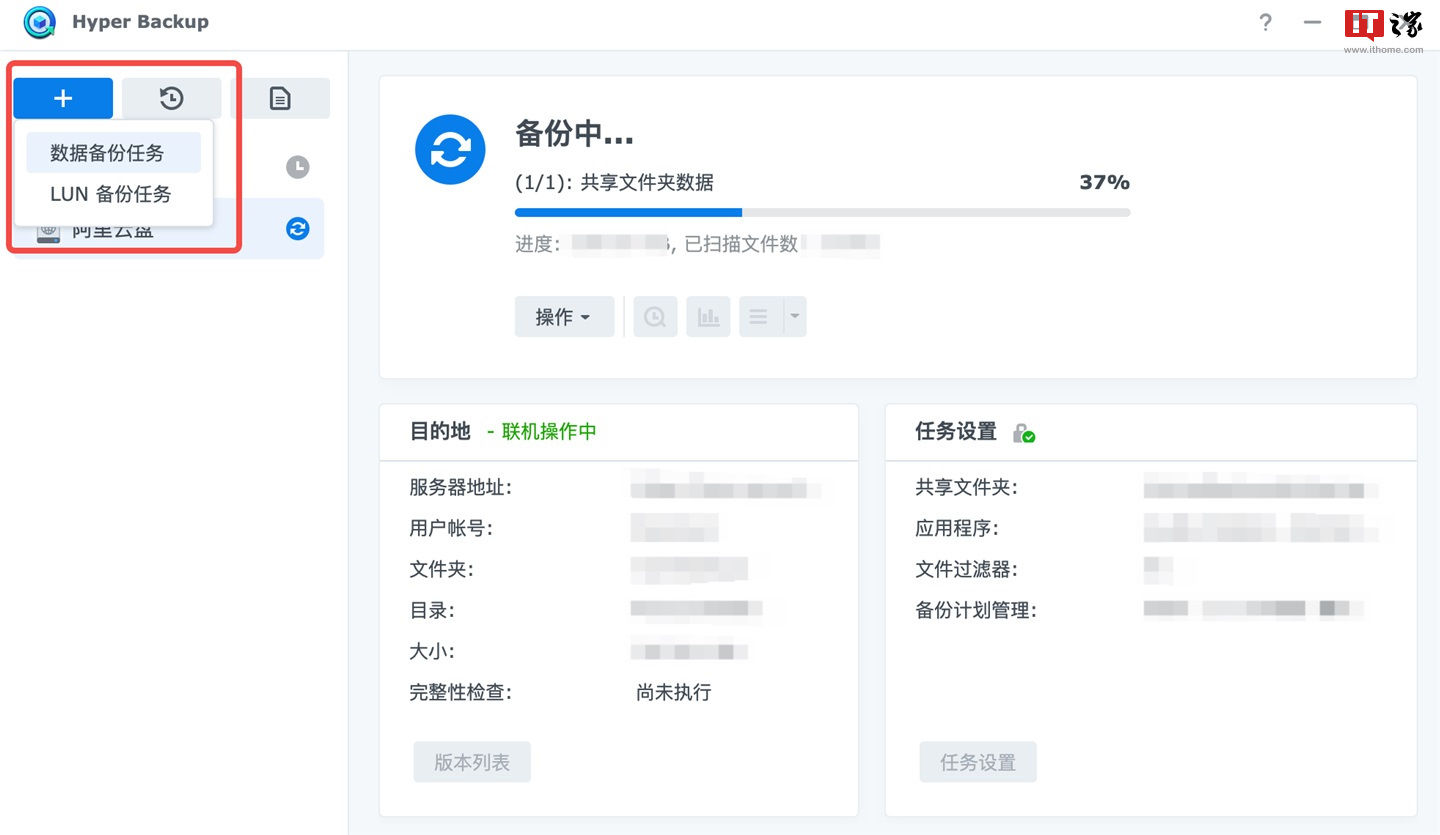1440x835 pixels.
Task: Click the list menu icon button
Action: 760,317
